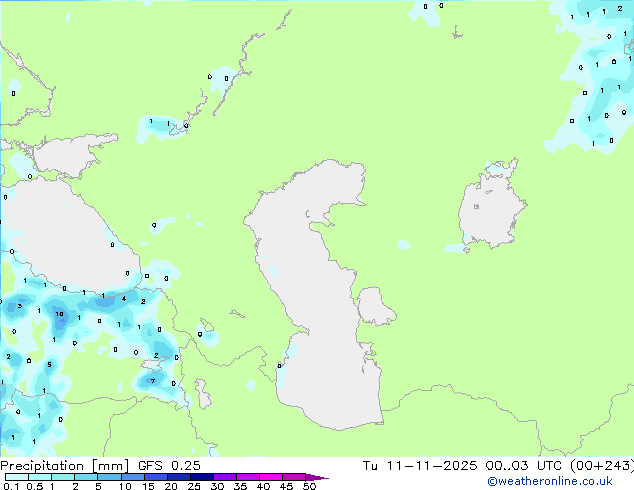
Task: Click the legend label '50'
Action: coord(309,486)
